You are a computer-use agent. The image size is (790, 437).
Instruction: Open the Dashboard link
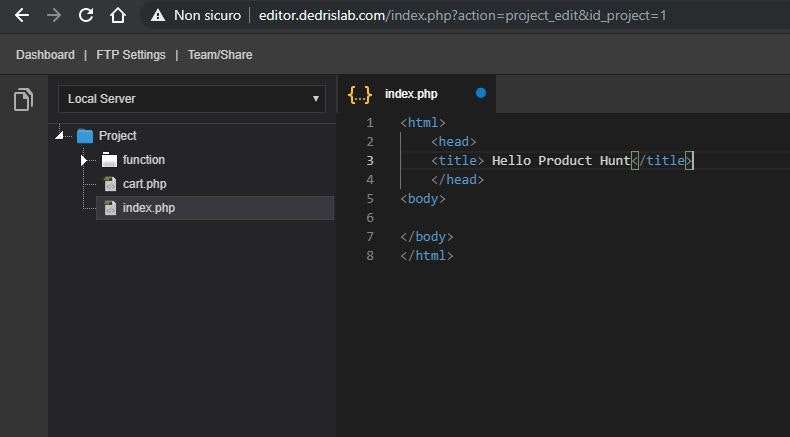[x=45, y=54]
